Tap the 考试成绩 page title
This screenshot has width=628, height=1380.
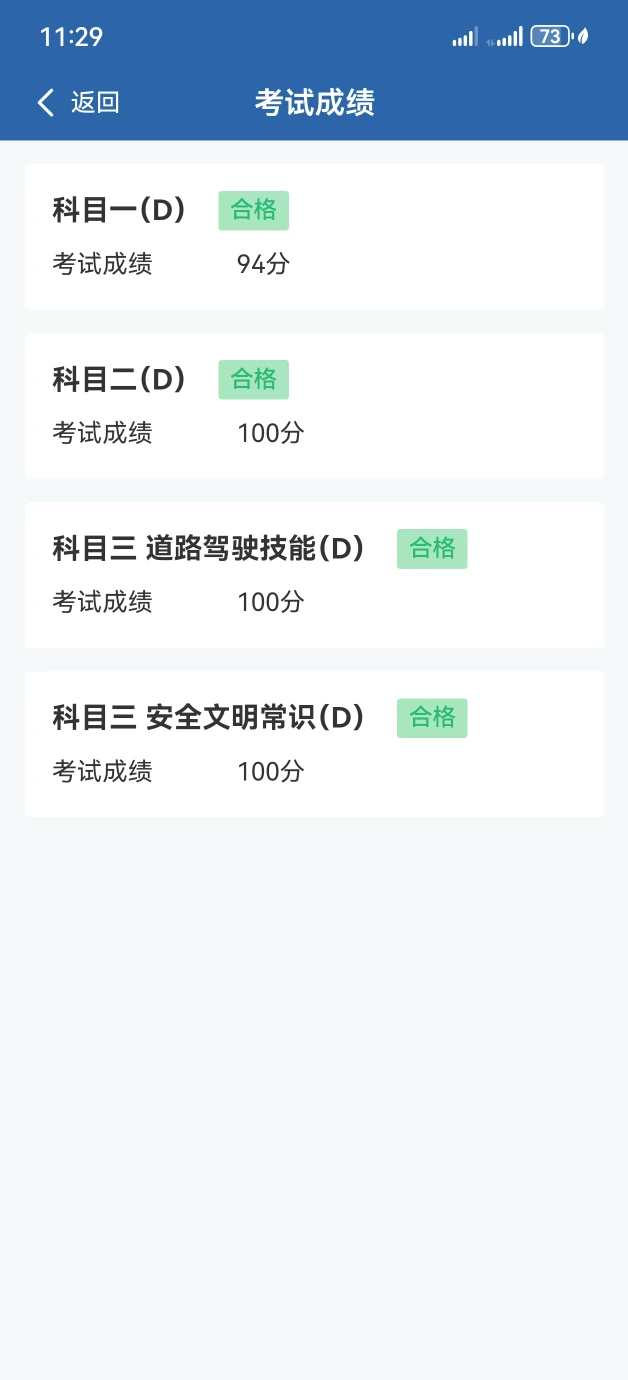pos(314,102)
